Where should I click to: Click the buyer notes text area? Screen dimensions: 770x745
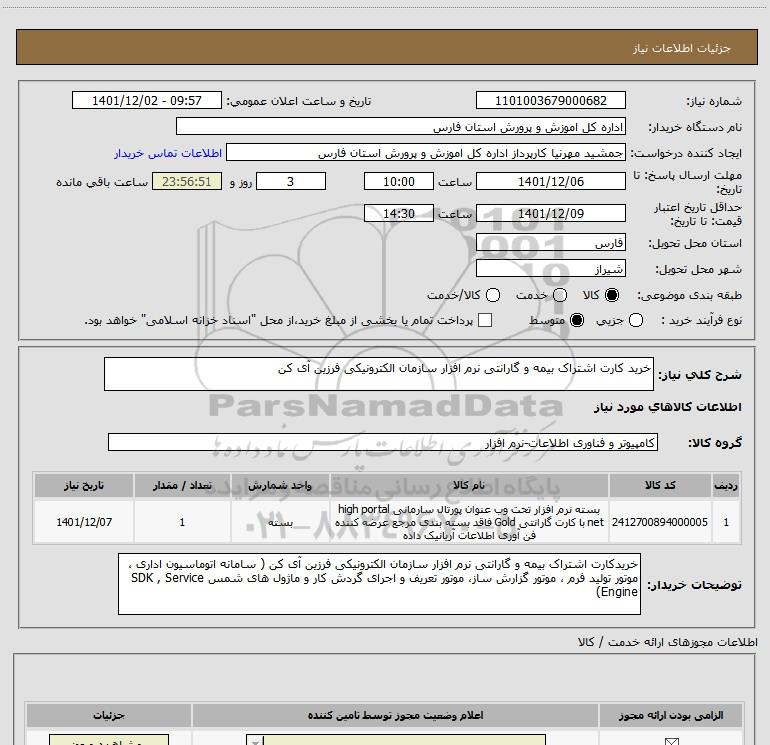(x=379, y=584)
